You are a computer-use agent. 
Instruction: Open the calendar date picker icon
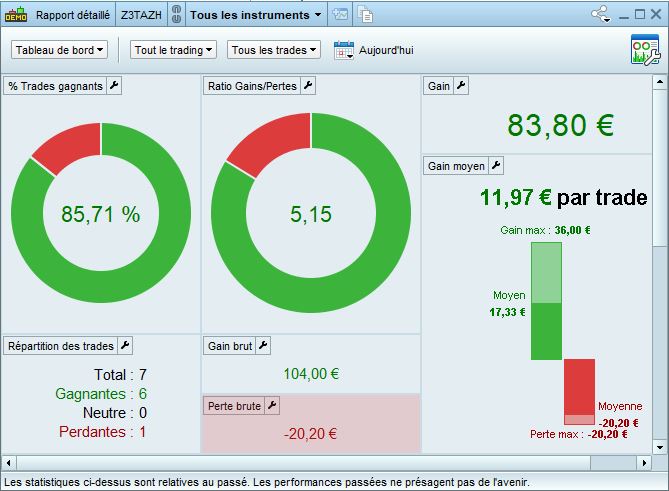point(343,50)
